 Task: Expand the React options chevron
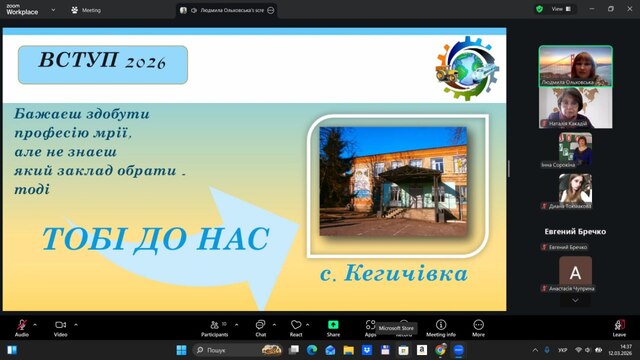(x=307, y=325)
